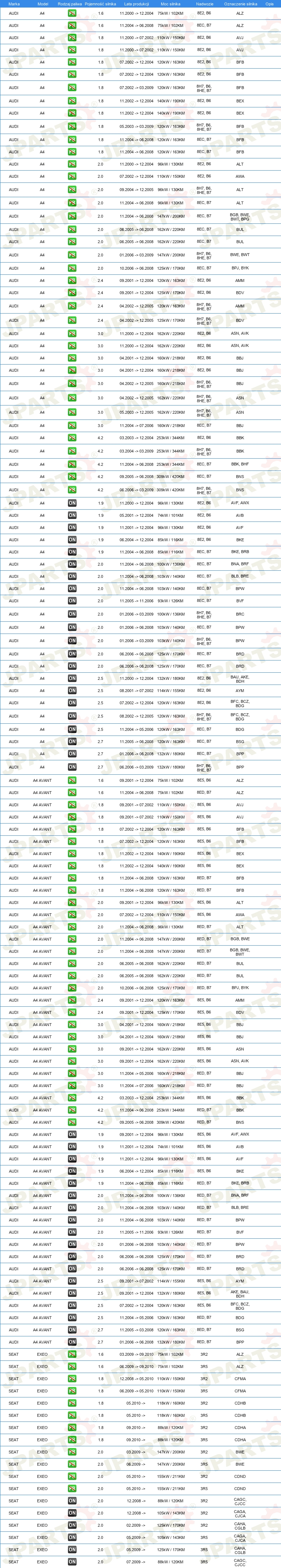Click petrol icon in A4 Avant BGB, BWE, BWT row
The height and width of the screenshot is (1568, 281).
(x=72, y=951)
